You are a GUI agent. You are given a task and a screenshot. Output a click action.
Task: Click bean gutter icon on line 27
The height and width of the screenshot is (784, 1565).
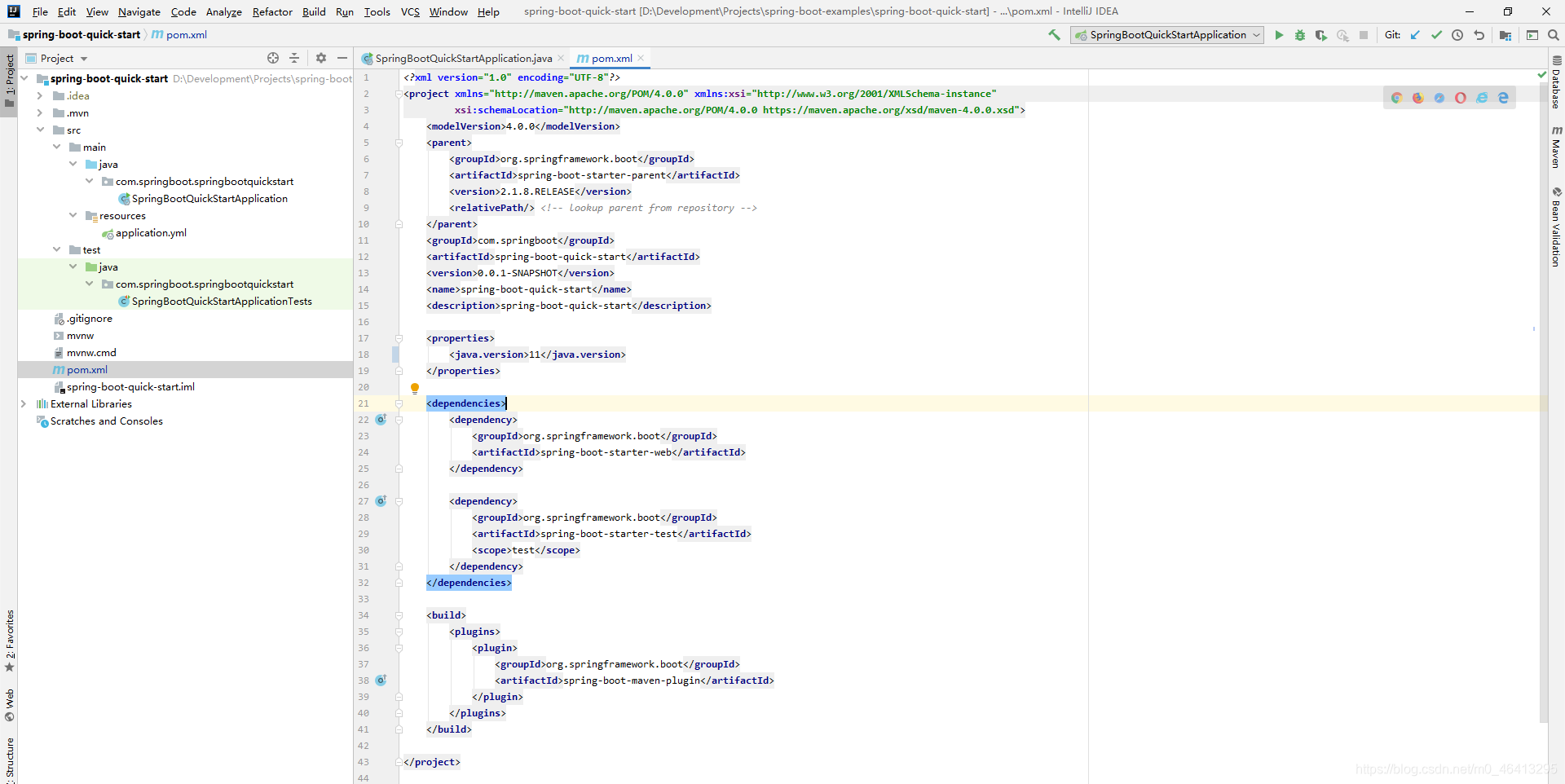tap(381, 501)
